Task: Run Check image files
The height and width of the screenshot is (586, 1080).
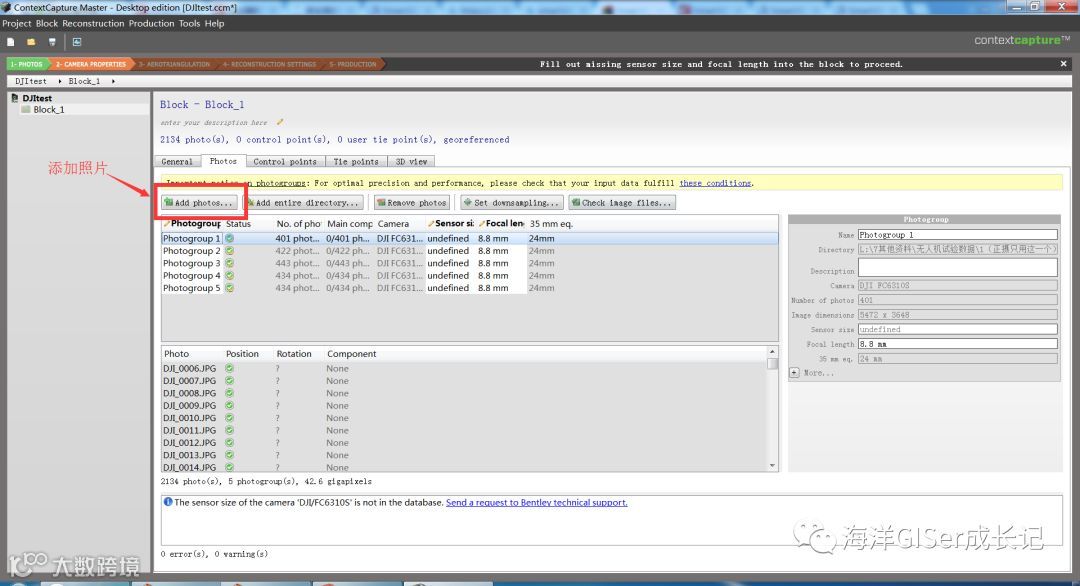Action: pos(622,202)
